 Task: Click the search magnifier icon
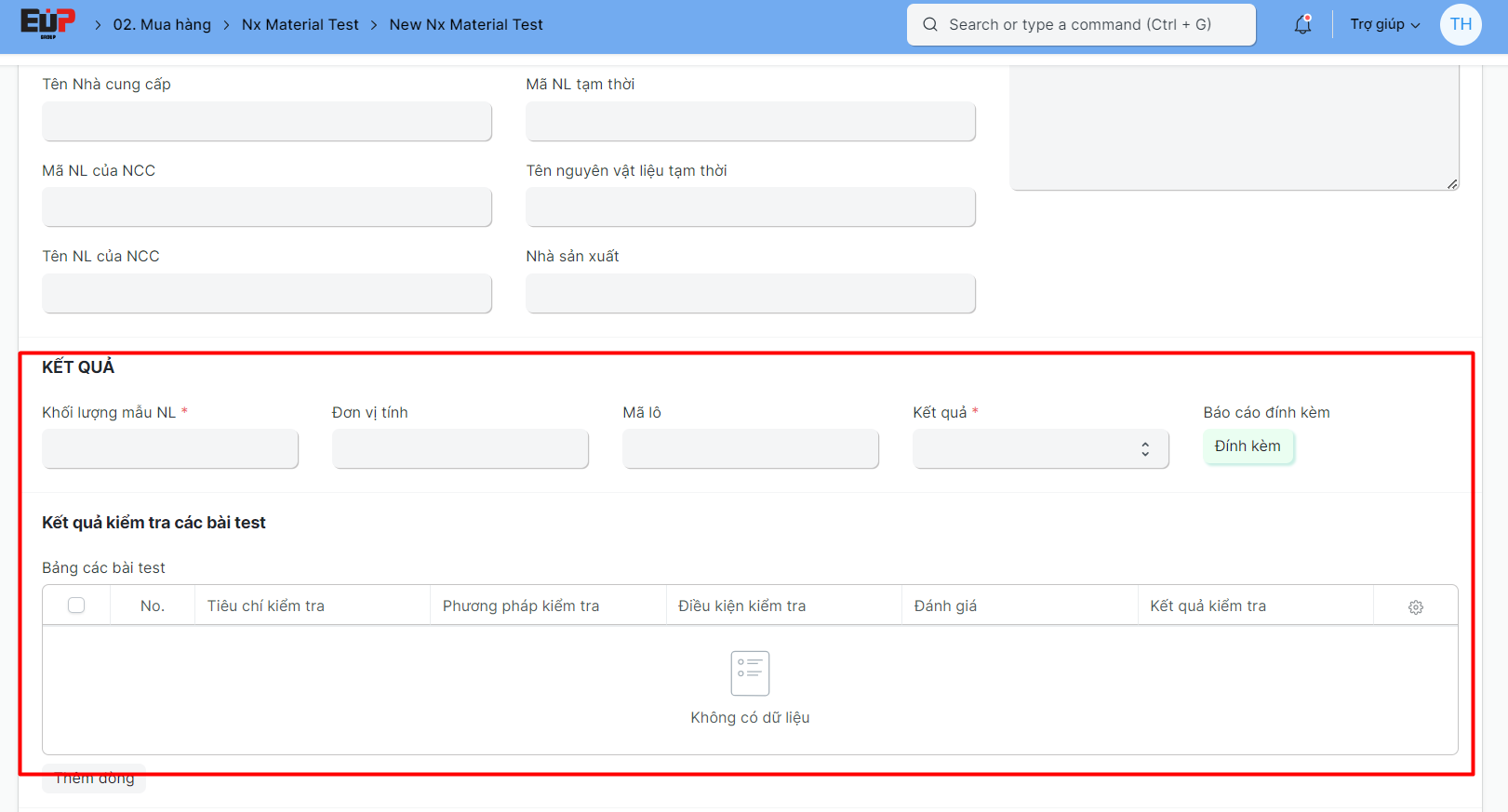(x=929, y=25)
